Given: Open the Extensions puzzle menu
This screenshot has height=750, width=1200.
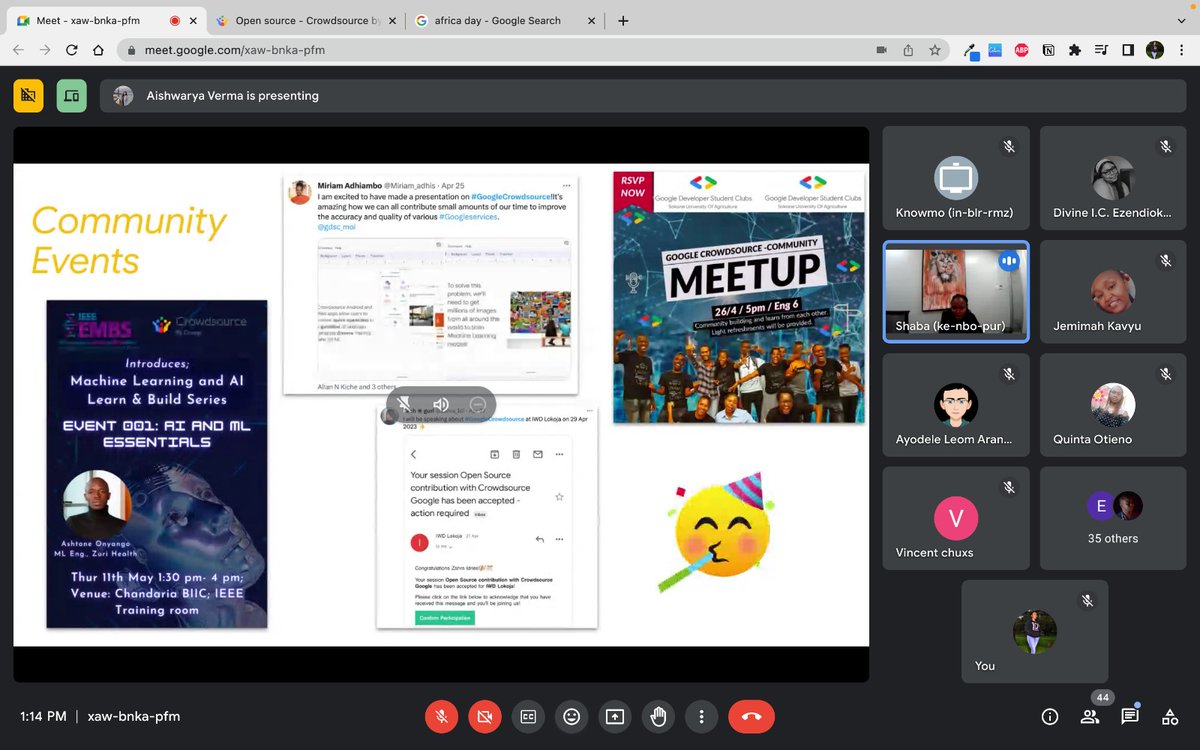Looking at the screenshot, I should [1075, 50].
